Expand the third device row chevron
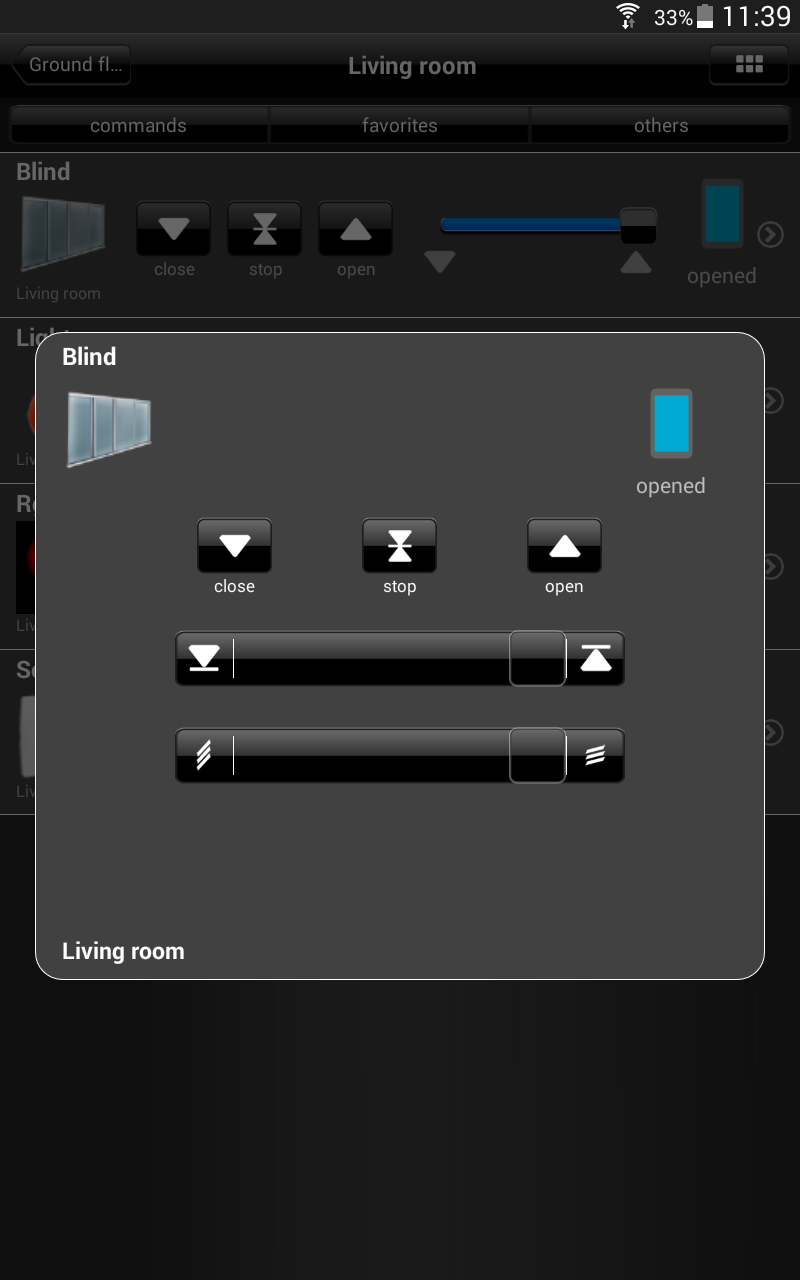The height and width of the screenshot is (1280, 800). click(772, 567)
